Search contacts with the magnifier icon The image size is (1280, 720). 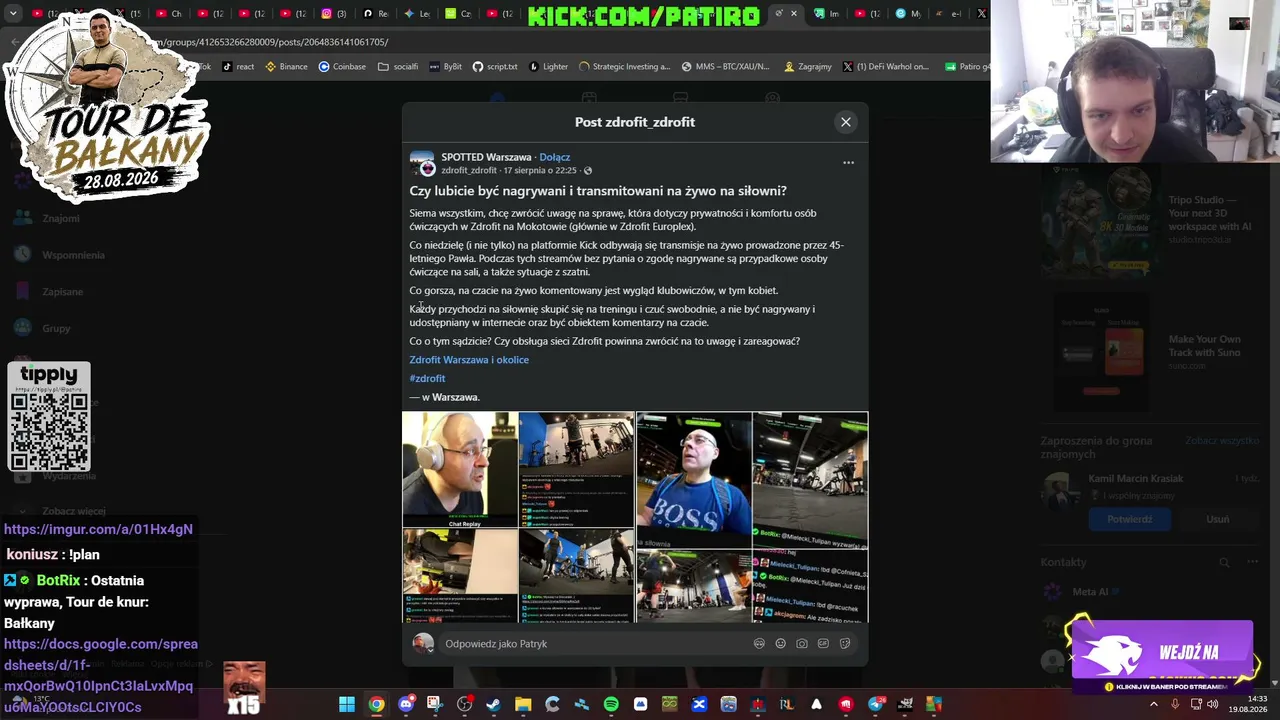coord(1224,562)
